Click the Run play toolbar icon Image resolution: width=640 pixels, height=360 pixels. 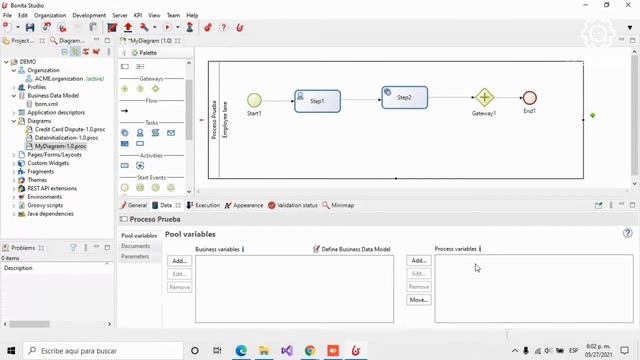(x=167, y=27)
